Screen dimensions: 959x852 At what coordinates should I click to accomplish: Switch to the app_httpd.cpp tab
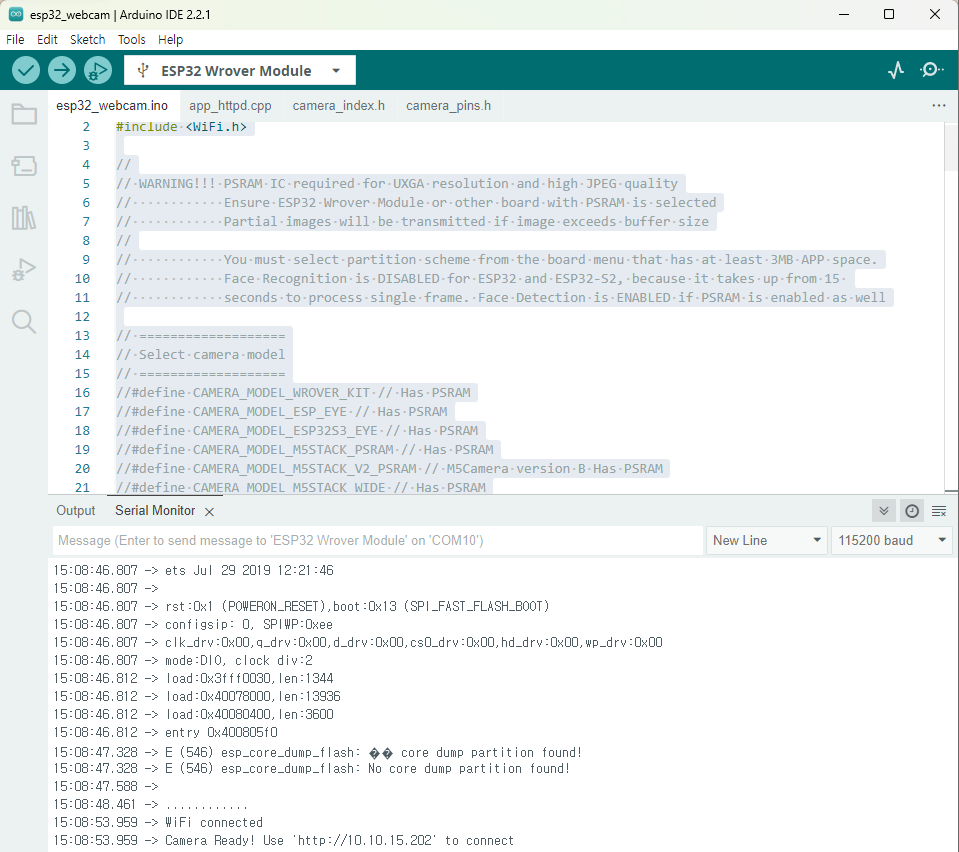230,105
